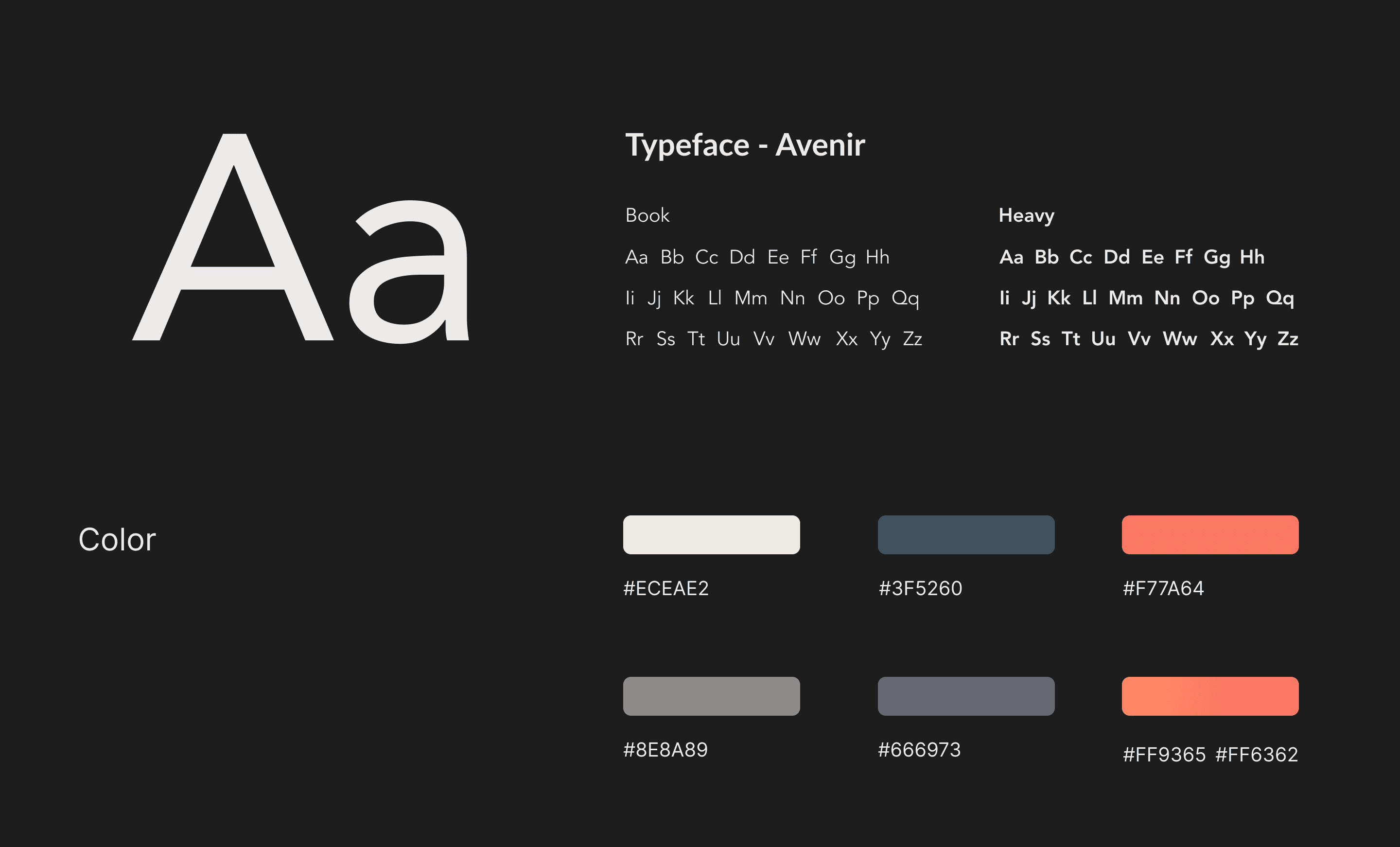Click the #8E8A89 hex code text
Viewport: 1400px width, 847px height.
[x=665, y=750]
